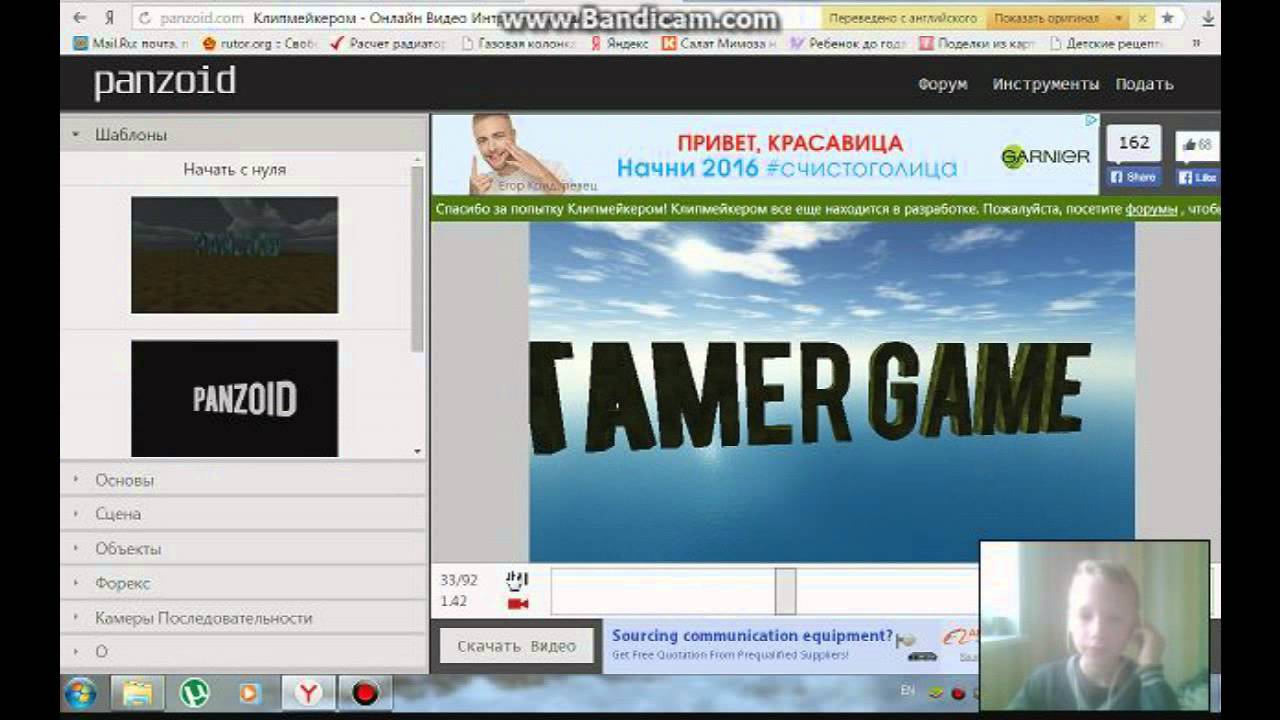
Task: Open Форум in top navigation
Action: [x=942, y=84]
